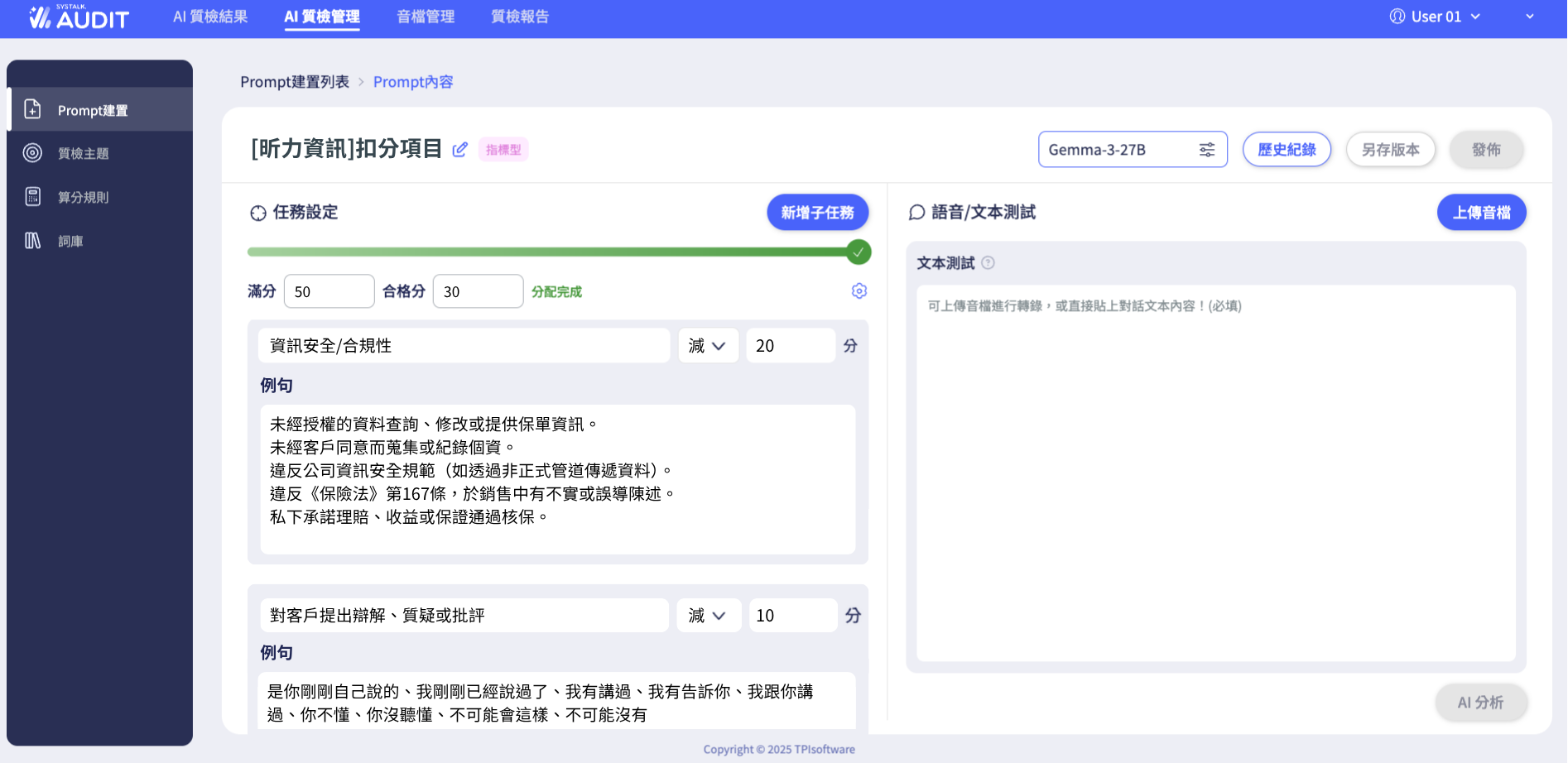Screen dimensions: 1568x763
Task: Expand the 減 dropdown for 對客戶提出辯解
Action: 708,616
